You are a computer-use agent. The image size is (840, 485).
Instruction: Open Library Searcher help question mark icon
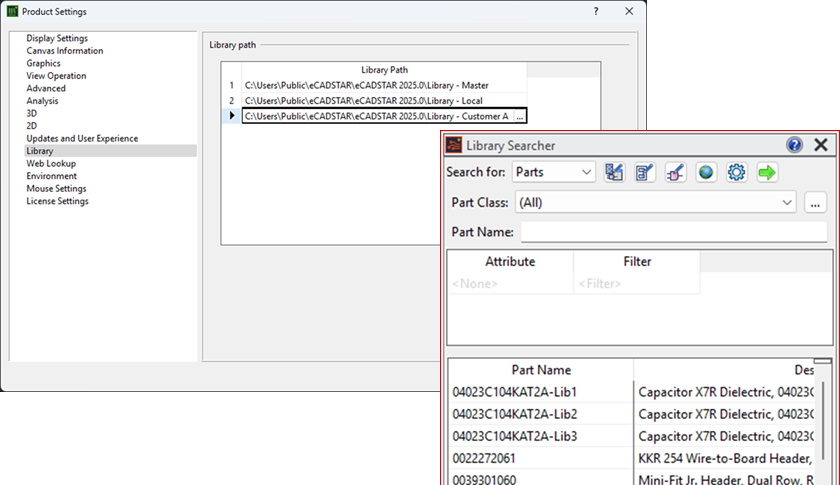tap(794, 145)
